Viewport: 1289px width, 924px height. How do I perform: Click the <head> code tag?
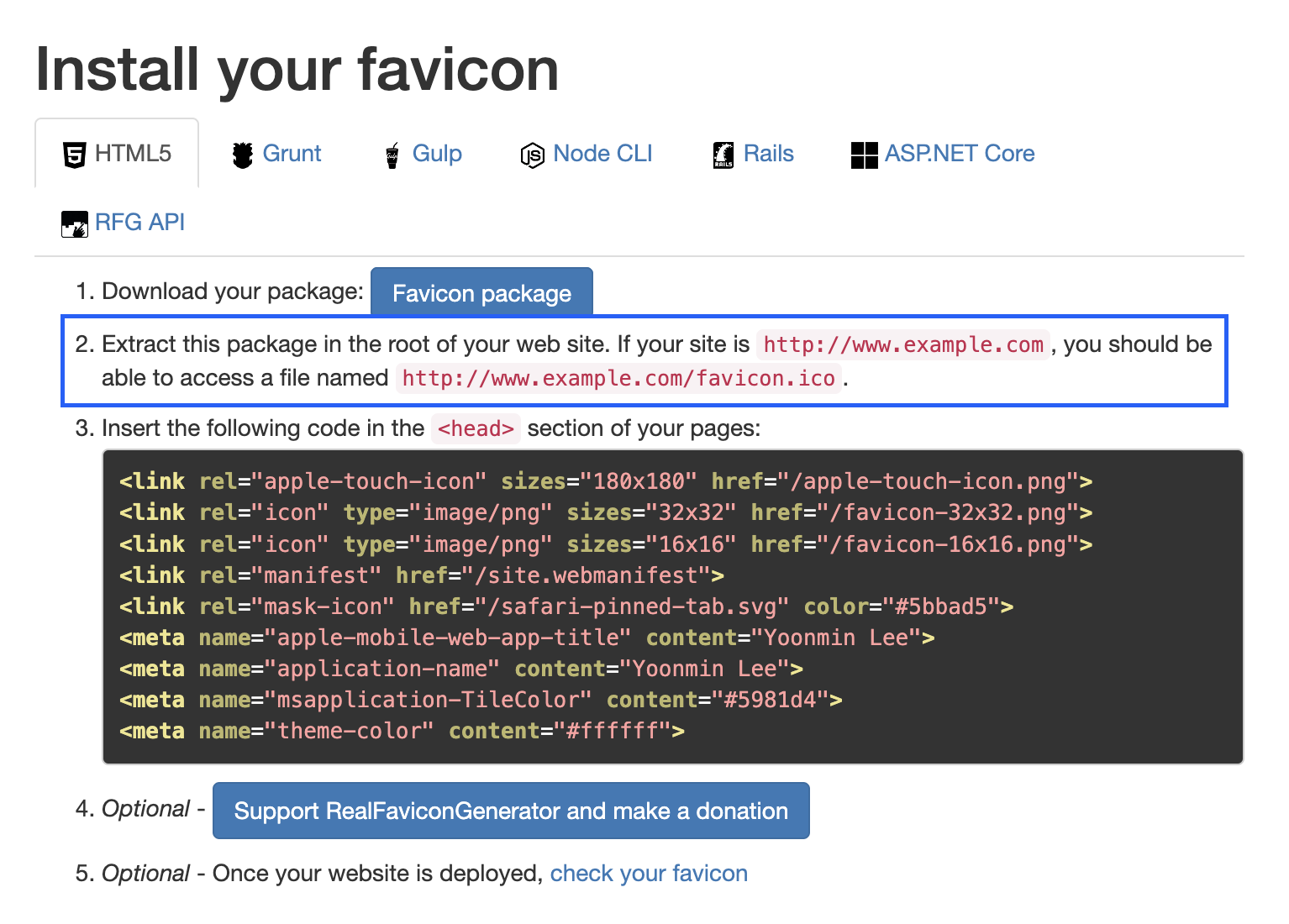476,428
